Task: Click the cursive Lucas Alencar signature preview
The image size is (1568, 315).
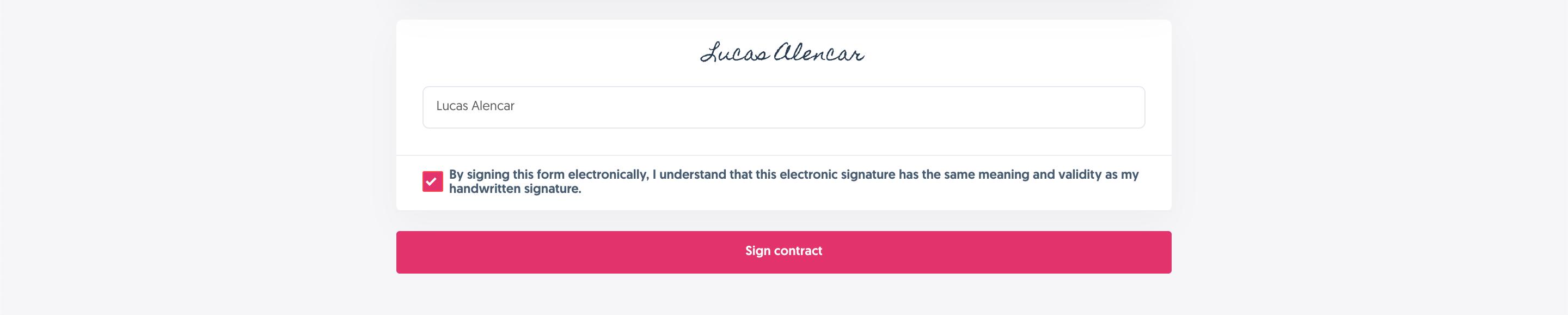Action: 782,53
